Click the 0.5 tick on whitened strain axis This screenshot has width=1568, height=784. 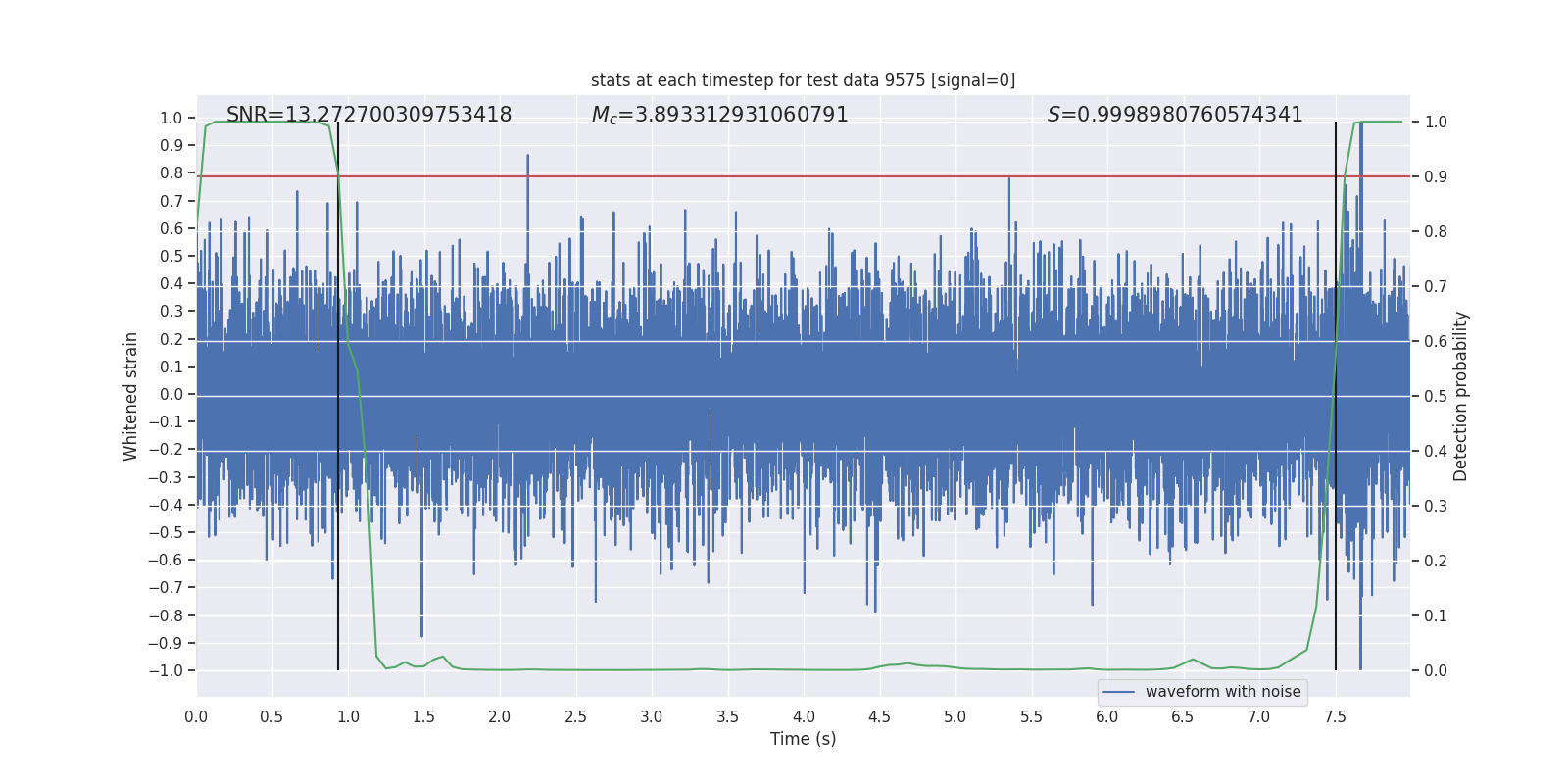click(x=171, y=256)
